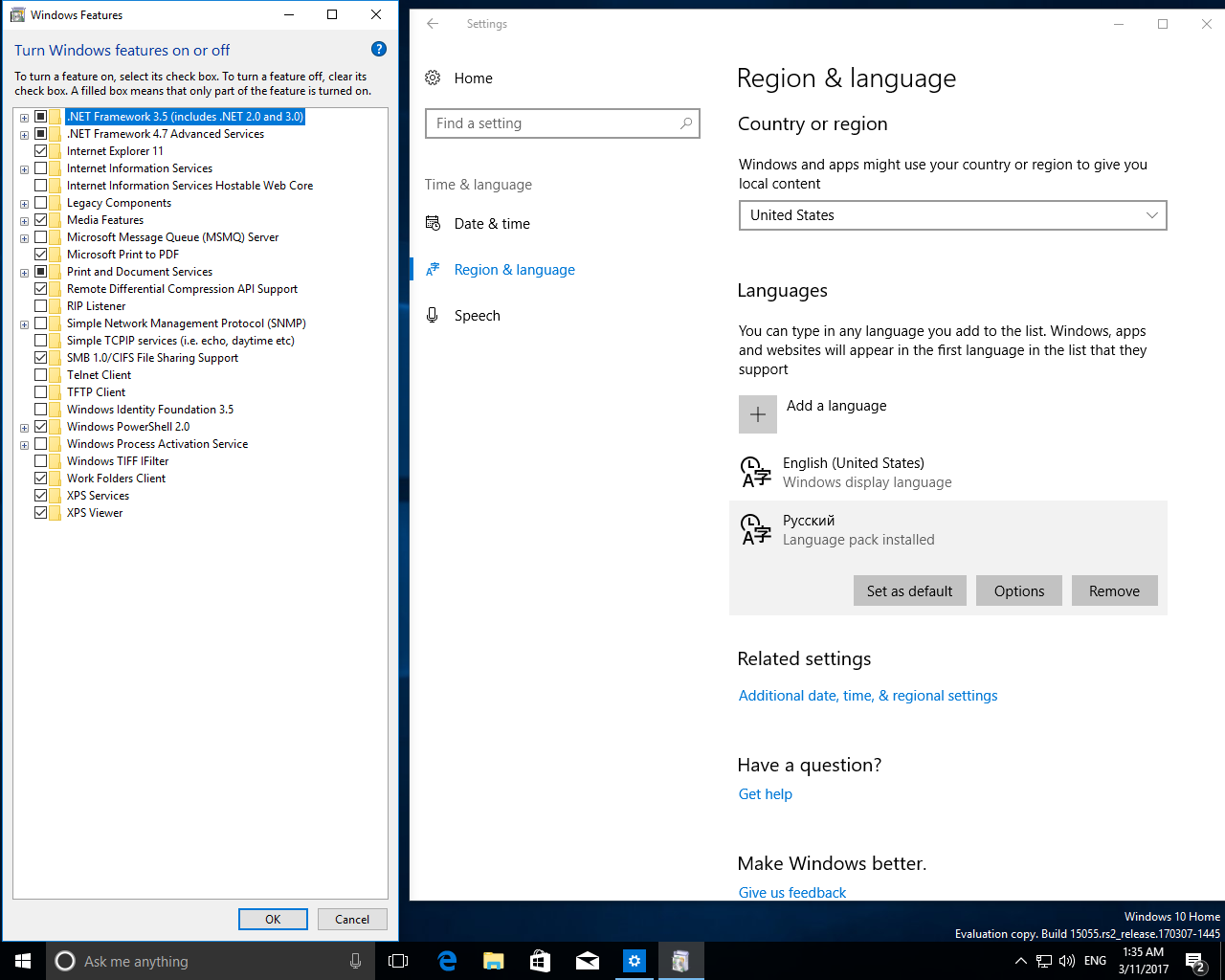The width and height of the screenshot is (1225, 980).
Task: Select Date & time in the sidebar
Action: (492, 224)
